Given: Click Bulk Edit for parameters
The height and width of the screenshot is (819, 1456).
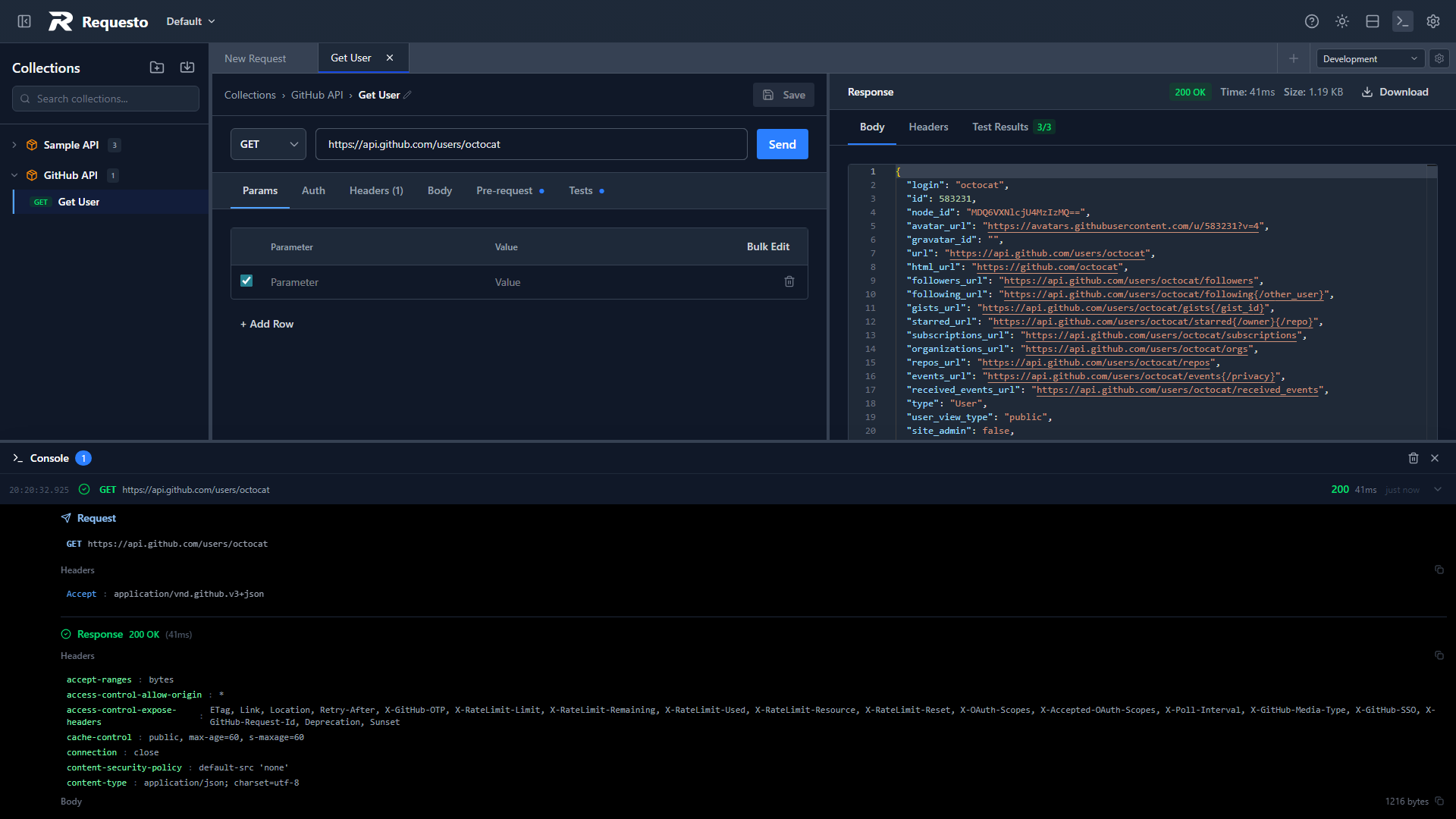Looking at the screenshot, I should click(x=767, y=246).
